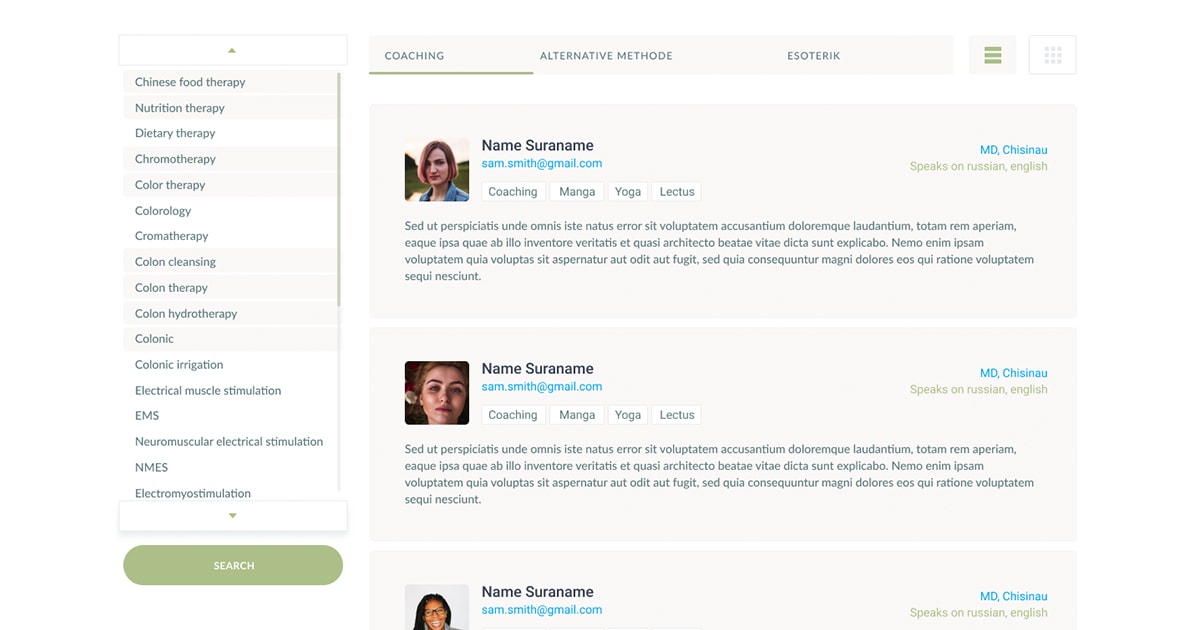1200x630 pixels.
Task: Click MD, Chisinau in third card
Action: (1014, 596)
